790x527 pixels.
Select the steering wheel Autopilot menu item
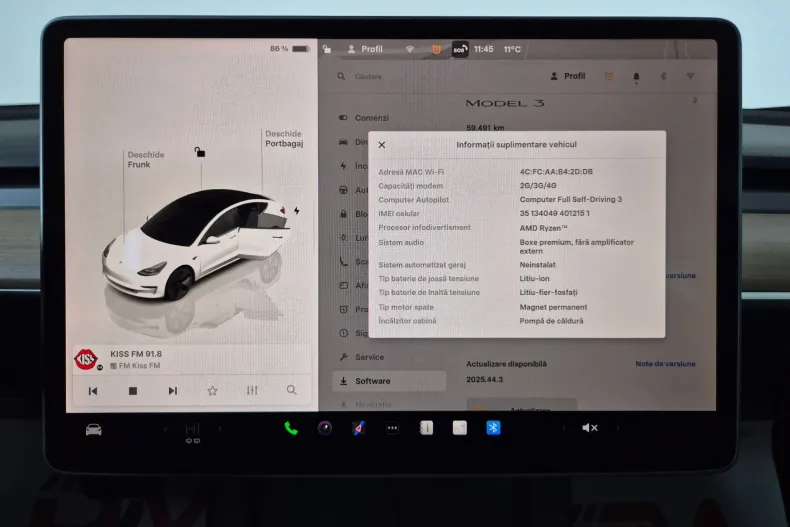point(352,190)
